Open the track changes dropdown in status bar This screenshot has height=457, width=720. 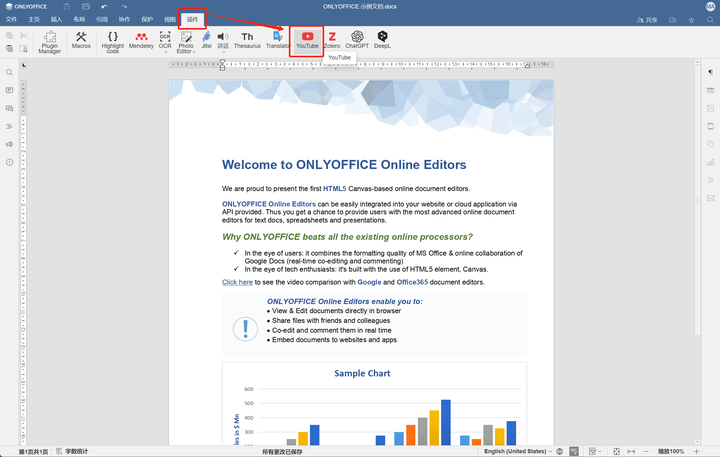[595, 451]
